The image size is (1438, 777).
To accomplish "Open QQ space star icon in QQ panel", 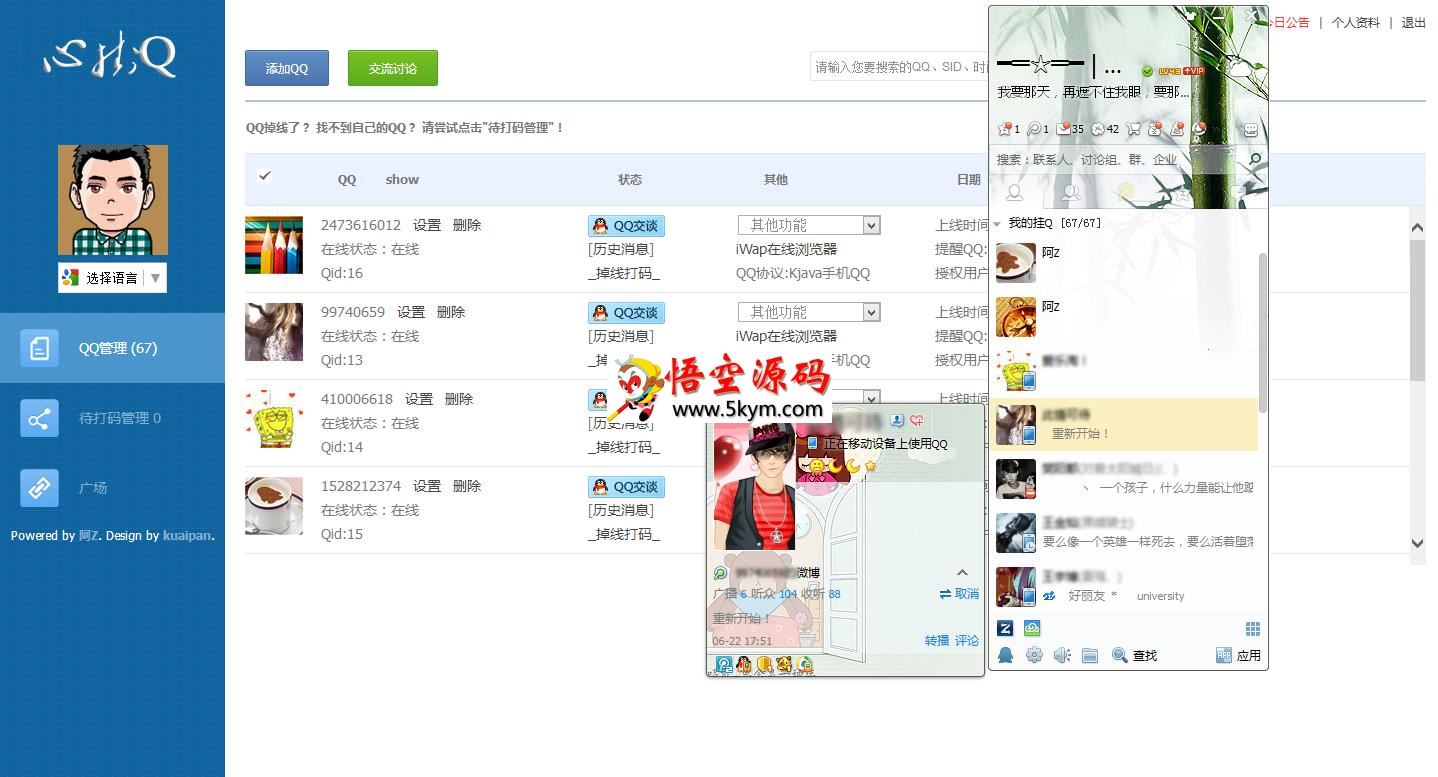I will (1005, 129).
